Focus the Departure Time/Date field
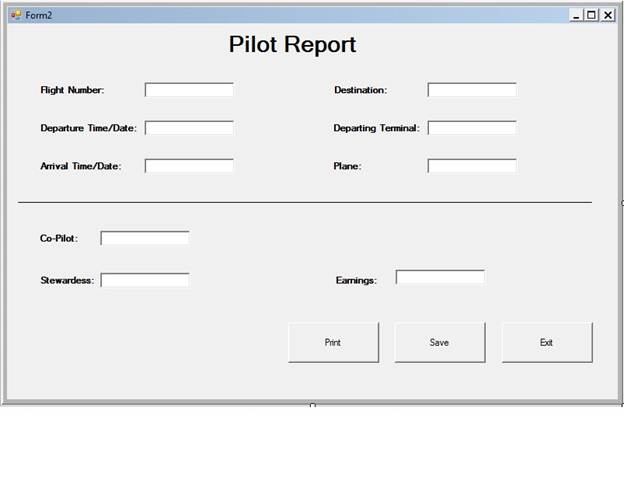 click(189, 128)
